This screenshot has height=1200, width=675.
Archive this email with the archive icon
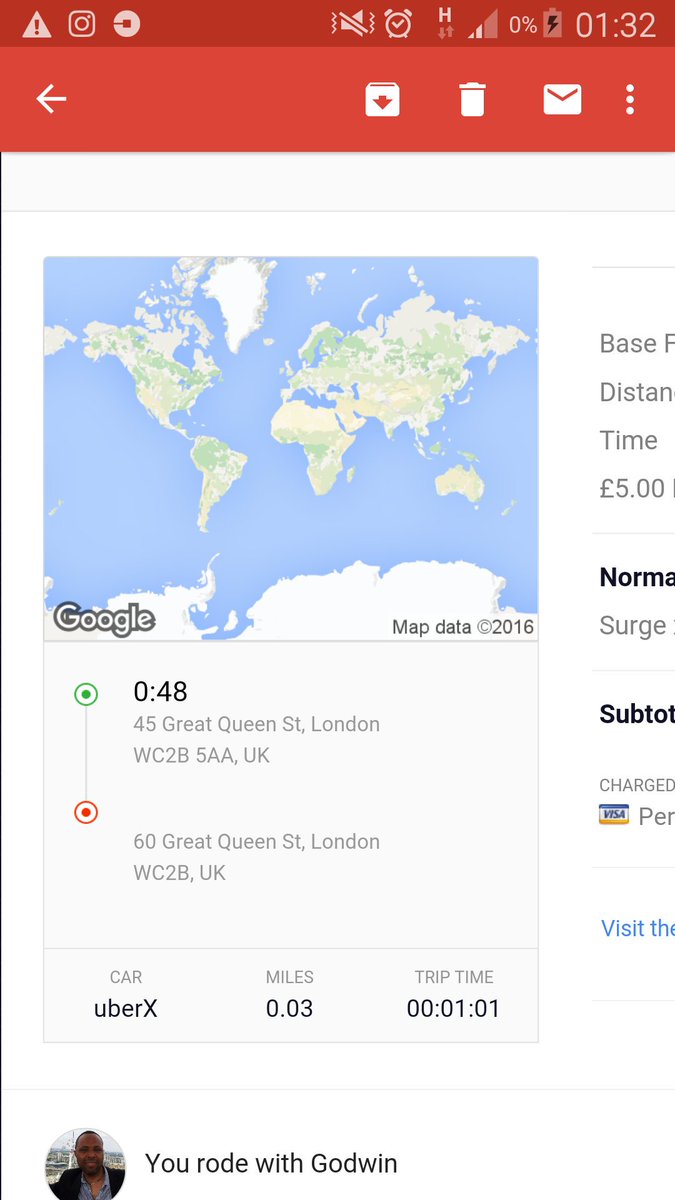coord(382,99)
